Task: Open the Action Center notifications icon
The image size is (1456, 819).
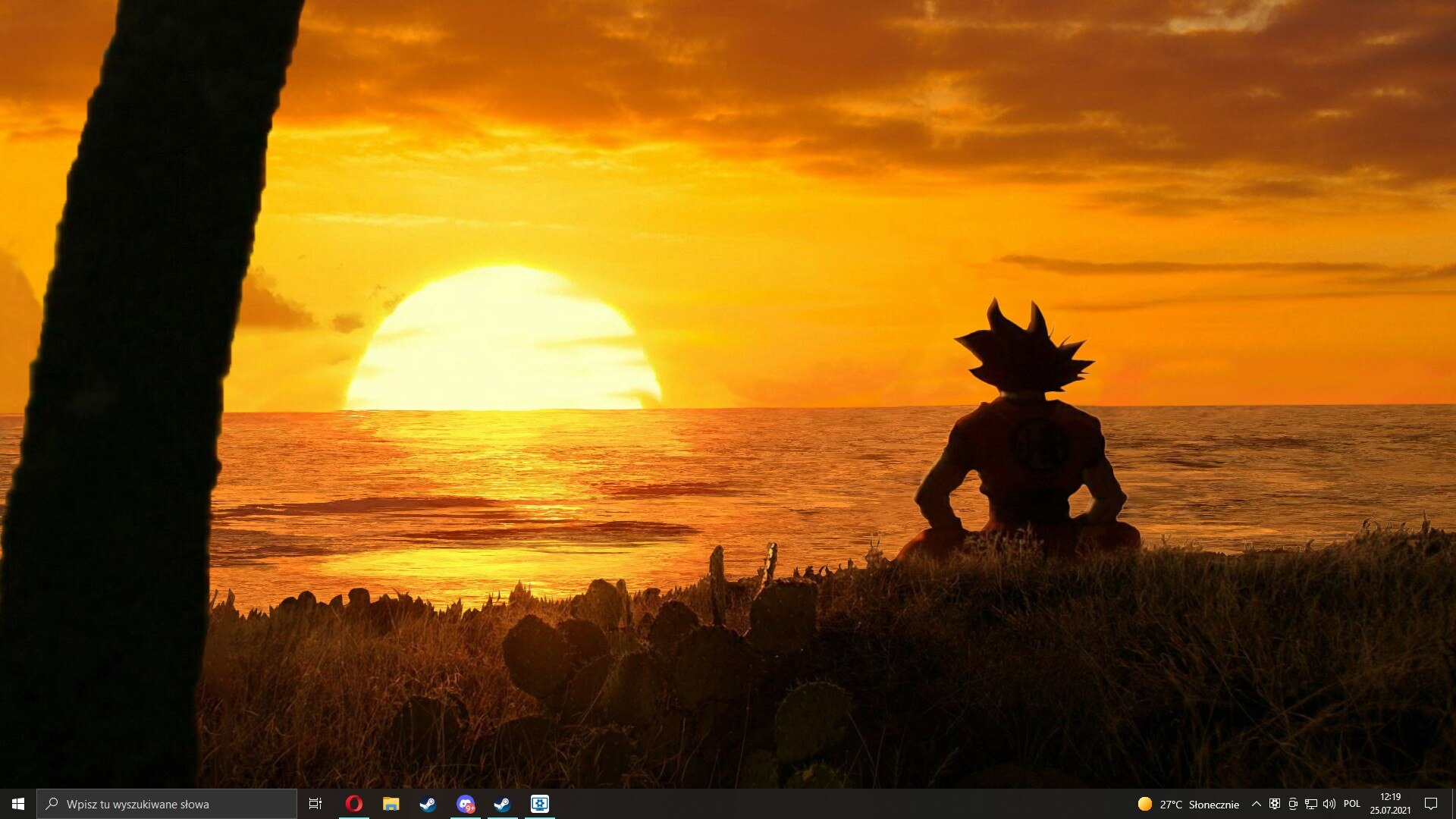Action: tap(1431, 804)
